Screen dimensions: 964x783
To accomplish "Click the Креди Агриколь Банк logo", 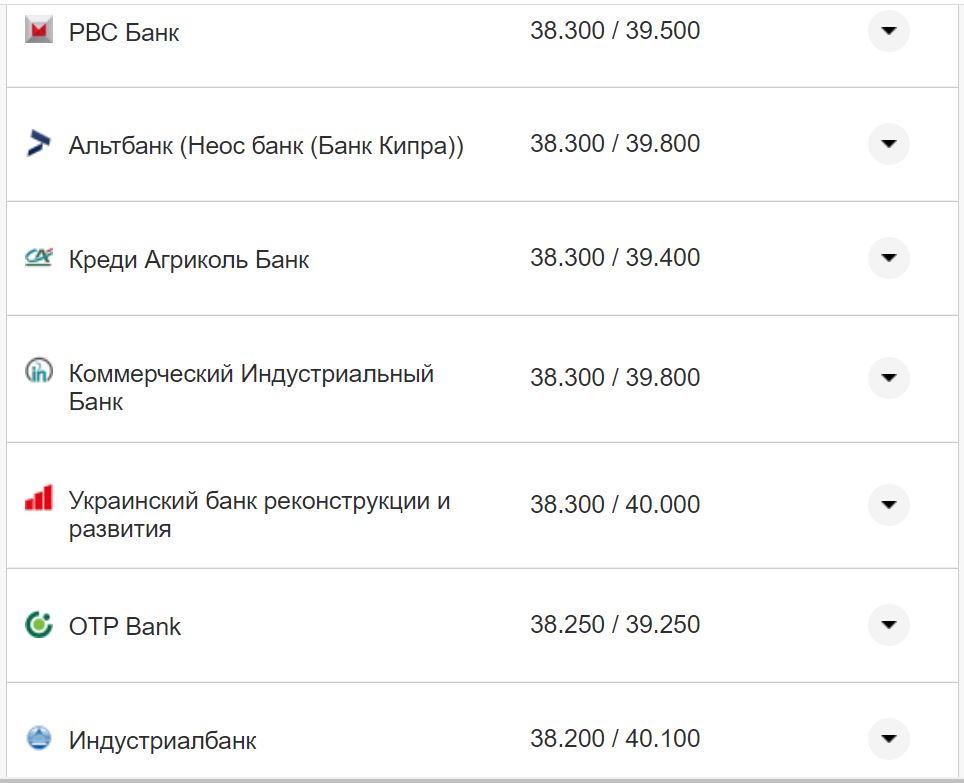I will coord(37,258).
